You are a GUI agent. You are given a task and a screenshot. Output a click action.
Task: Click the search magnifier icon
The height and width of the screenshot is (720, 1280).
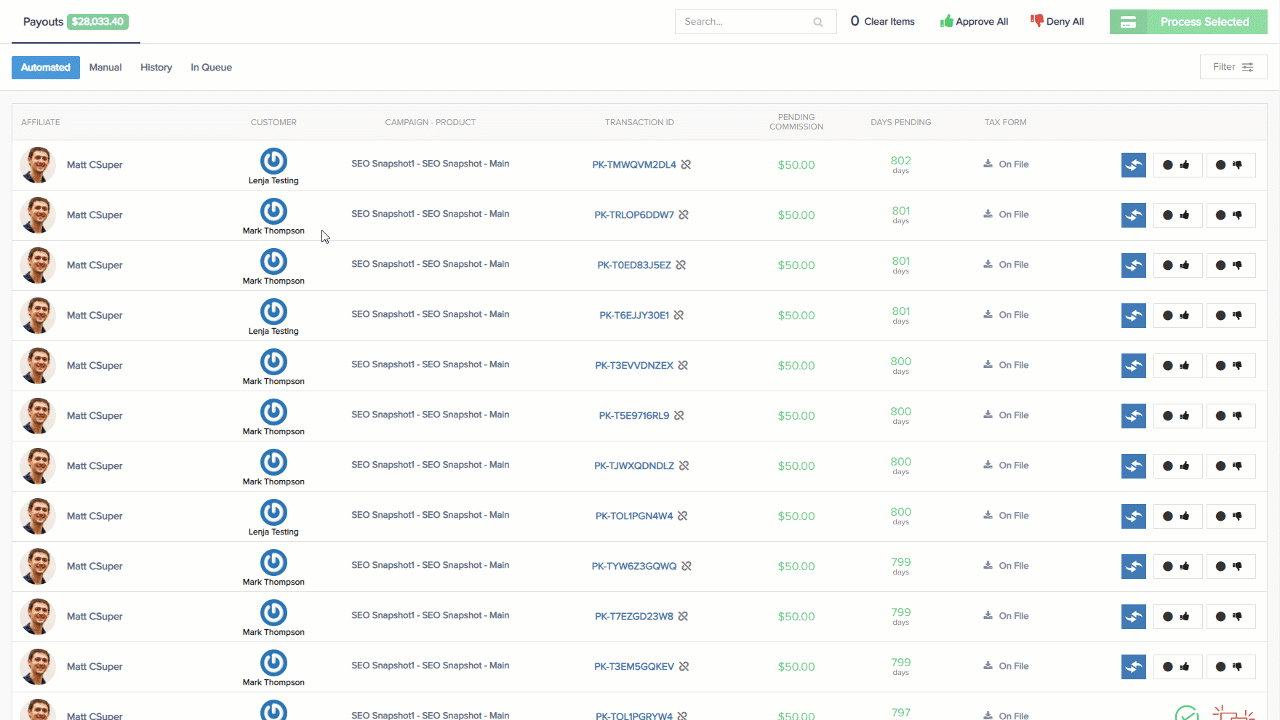coord(818,22)
